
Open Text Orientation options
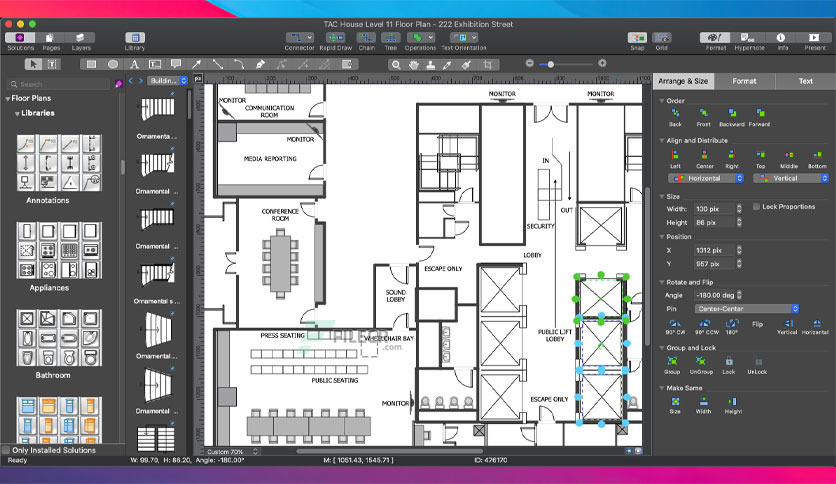(463, 38)
